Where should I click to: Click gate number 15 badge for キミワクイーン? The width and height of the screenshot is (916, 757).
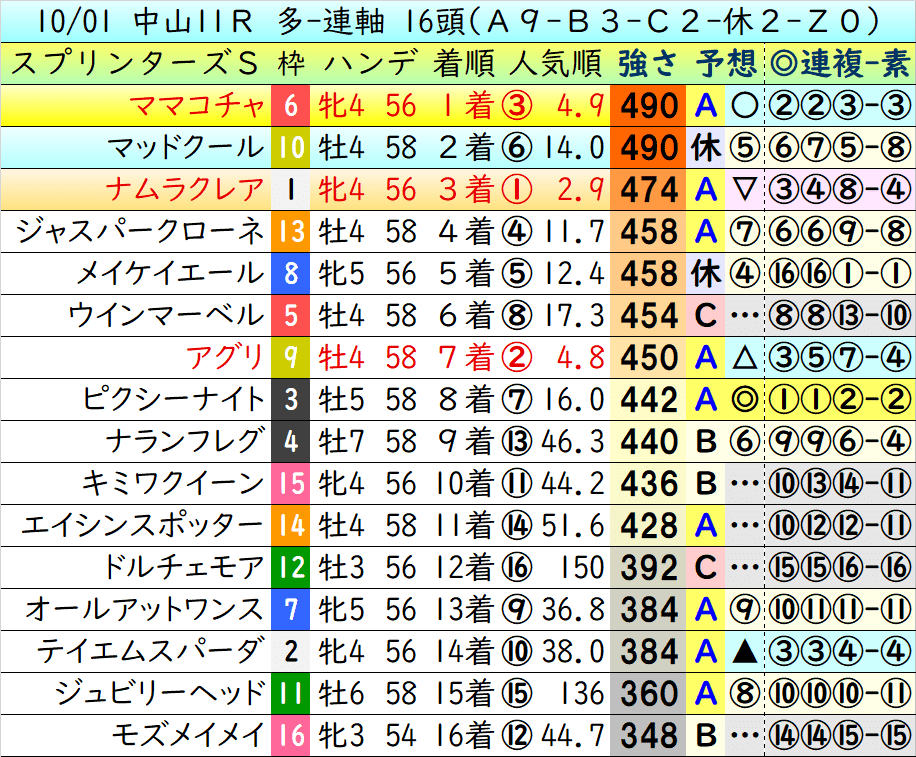click(x=290, y=484)
